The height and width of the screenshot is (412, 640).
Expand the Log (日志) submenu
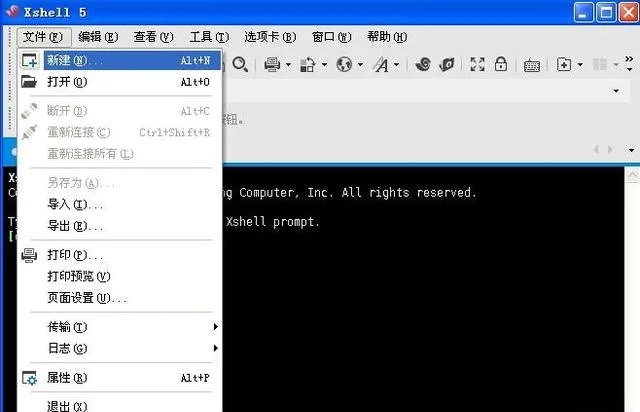(x=120, y=348)
